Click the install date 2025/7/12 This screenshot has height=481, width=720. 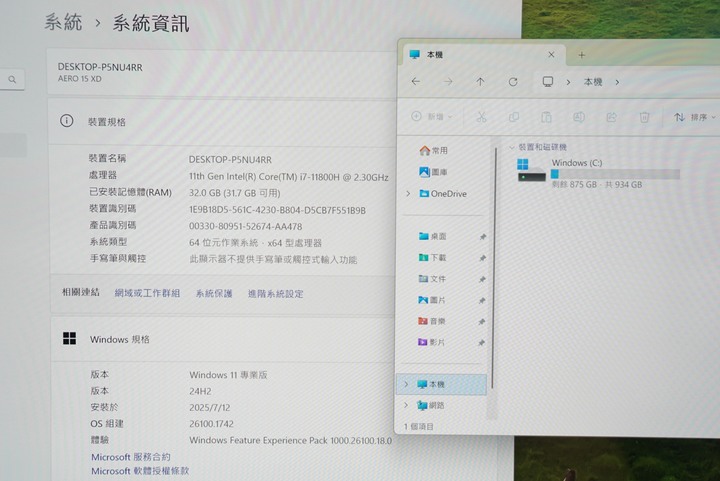209,408
